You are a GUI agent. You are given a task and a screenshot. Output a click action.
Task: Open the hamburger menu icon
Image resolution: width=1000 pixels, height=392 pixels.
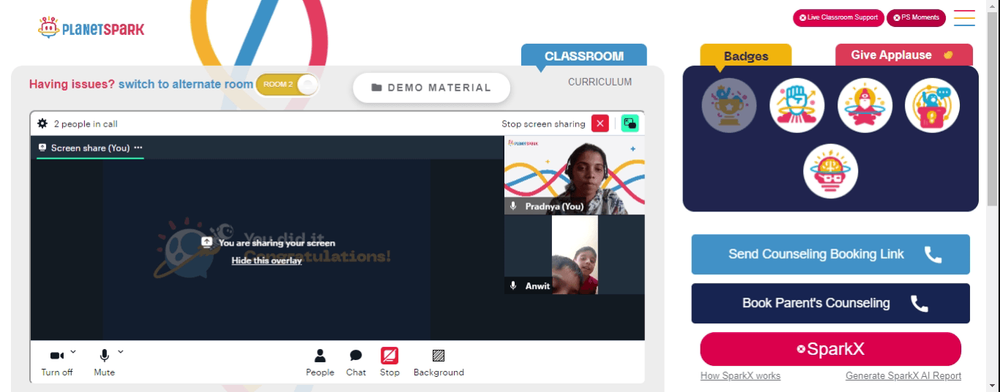click(x=964, y=18)
